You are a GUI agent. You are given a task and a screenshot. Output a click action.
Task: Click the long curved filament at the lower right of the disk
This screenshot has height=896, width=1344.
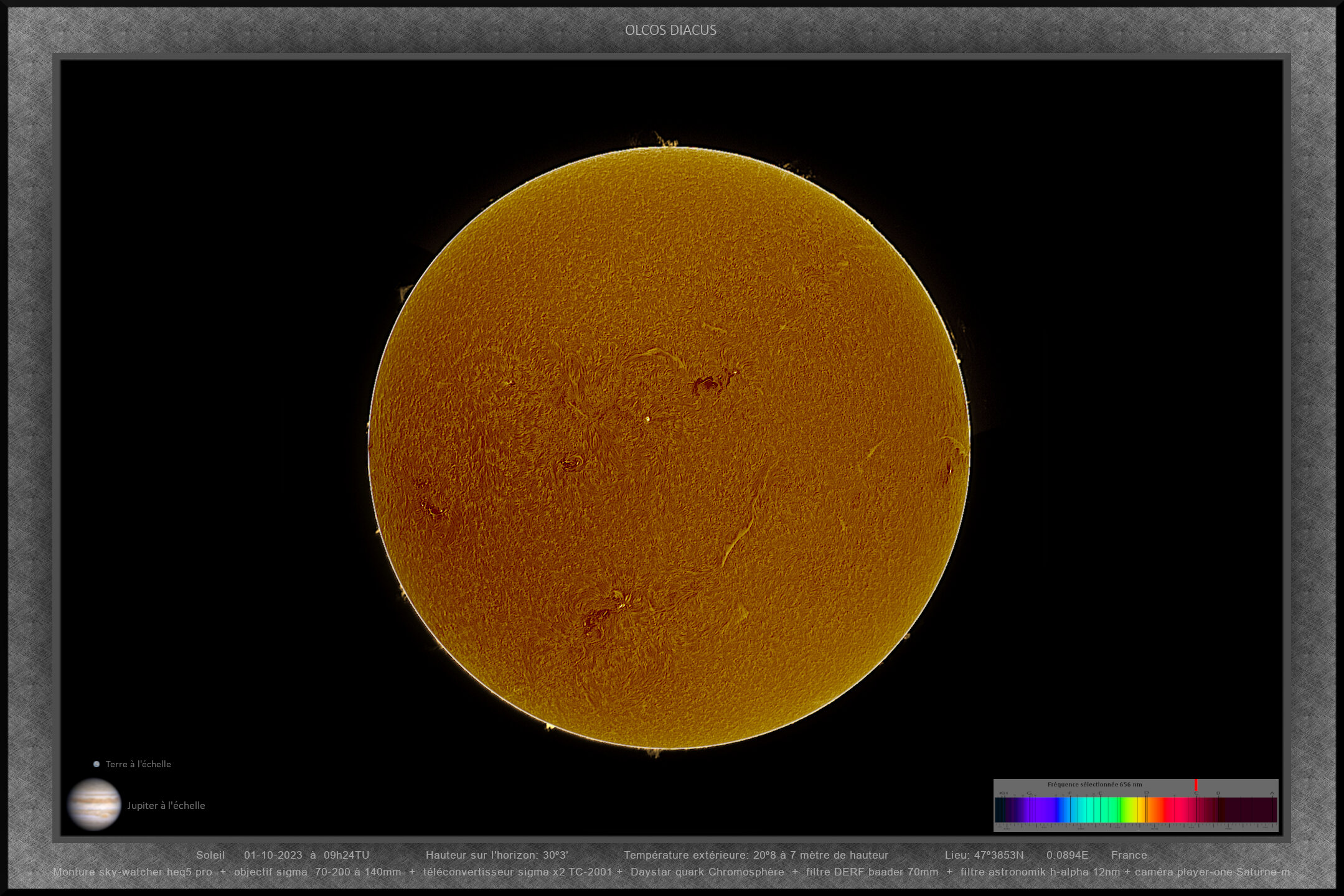coord(740,538)
